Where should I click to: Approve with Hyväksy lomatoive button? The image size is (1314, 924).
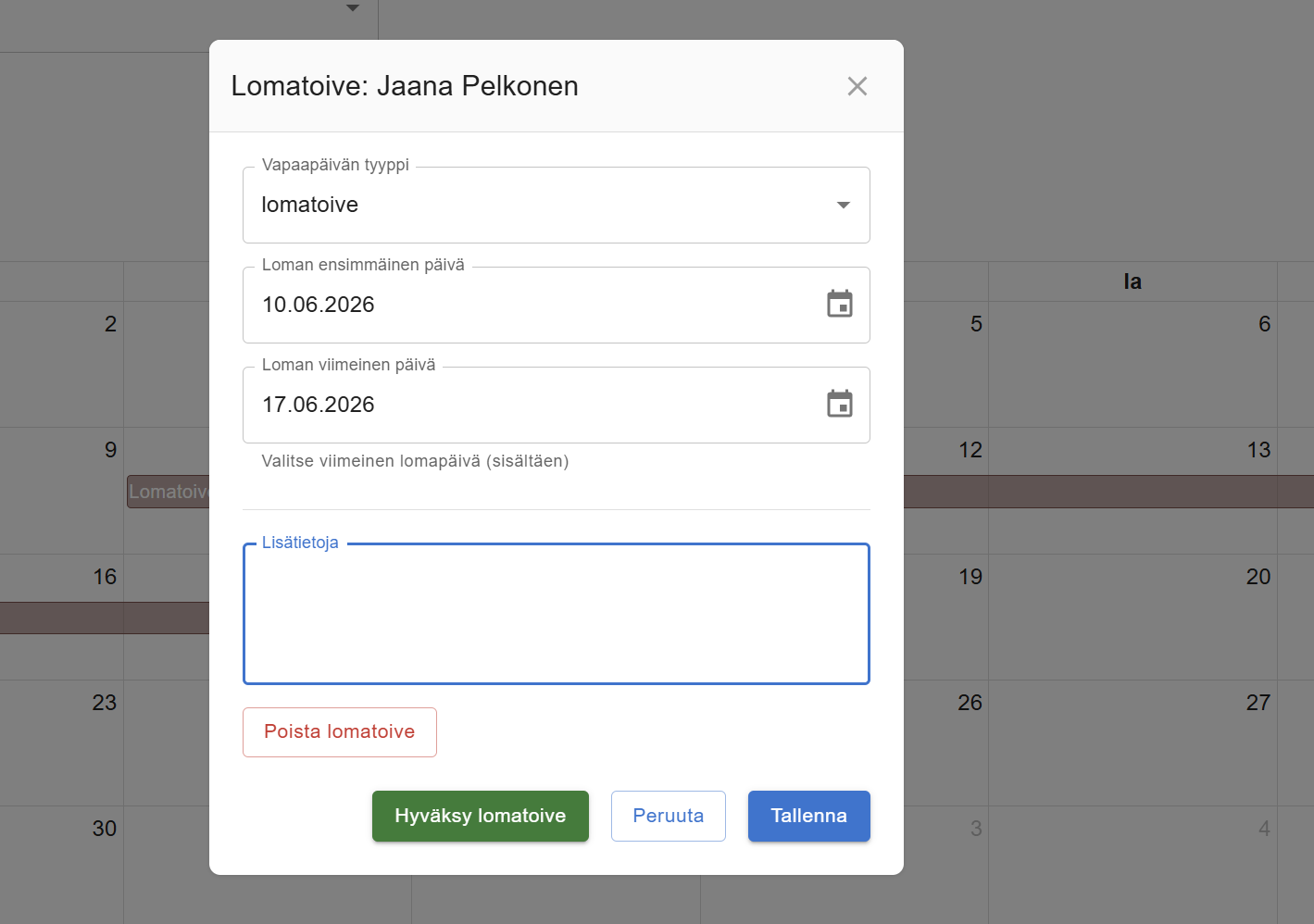click(481, 816)
